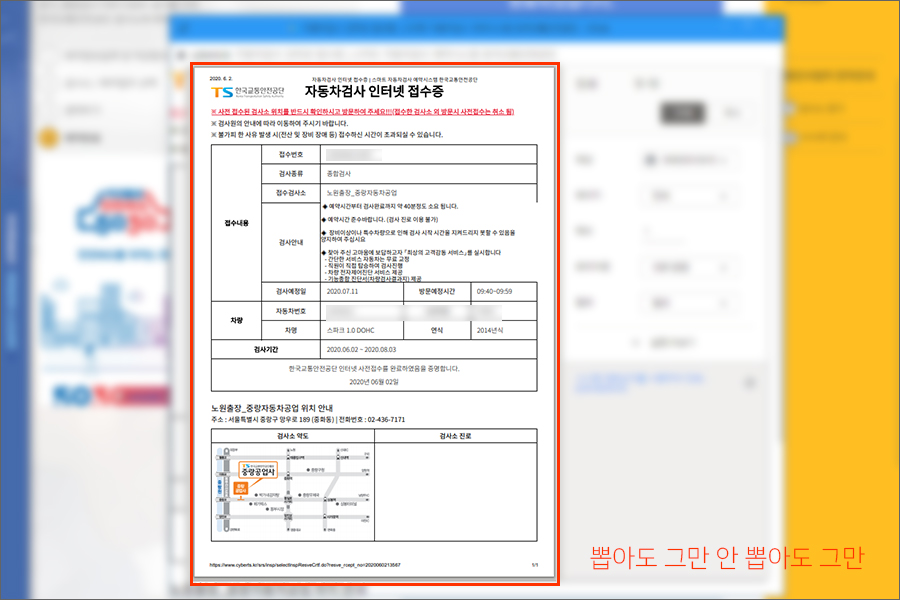Click the dark button in blurred print panel
The image size is (900, 600).
click(682, 113)
